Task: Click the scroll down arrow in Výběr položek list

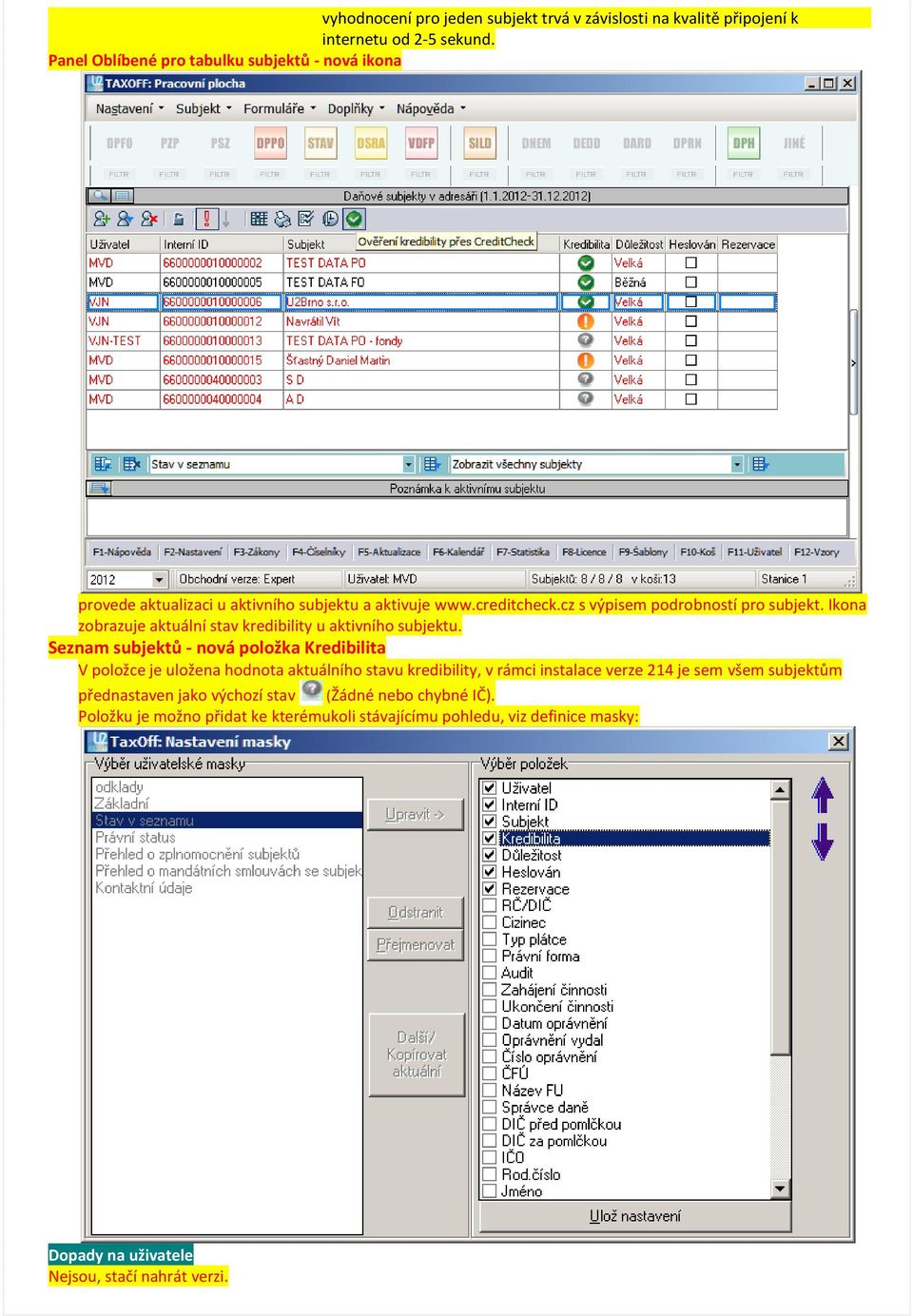Action: click(x=781, y=1188)
